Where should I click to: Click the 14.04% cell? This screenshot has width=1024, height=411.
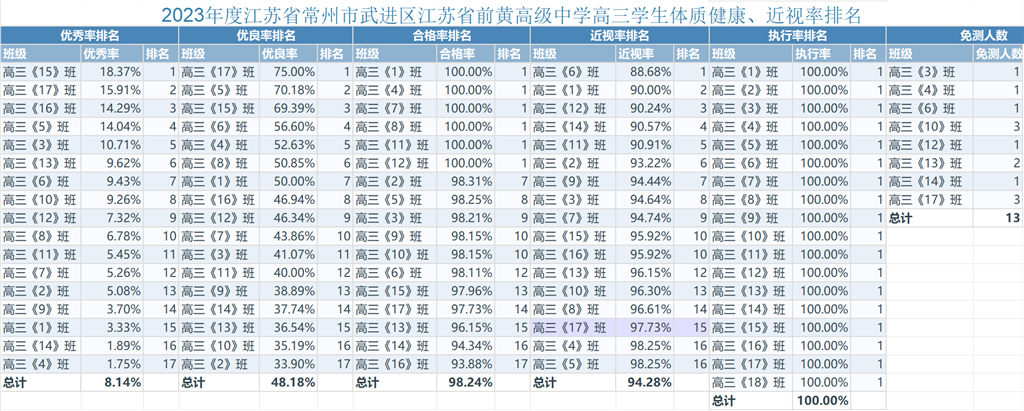tap(112, 127)
